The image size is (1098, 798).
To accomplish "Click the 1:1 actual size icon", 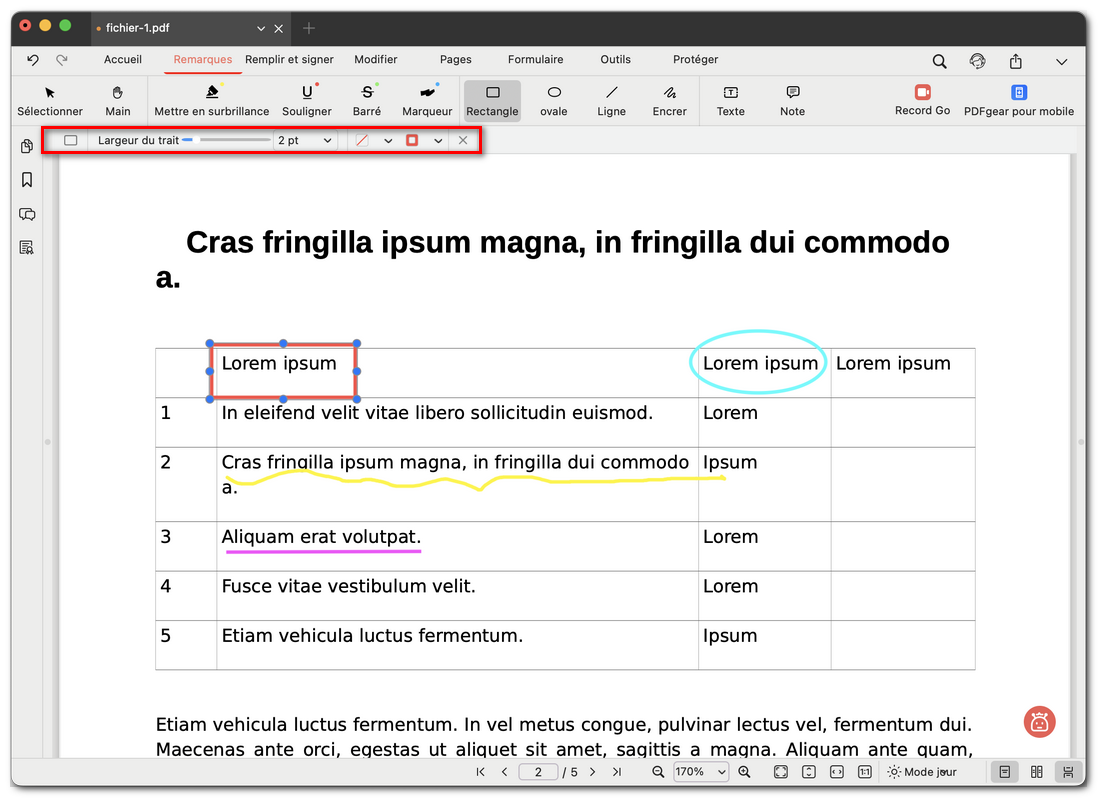I will (865, 772).
